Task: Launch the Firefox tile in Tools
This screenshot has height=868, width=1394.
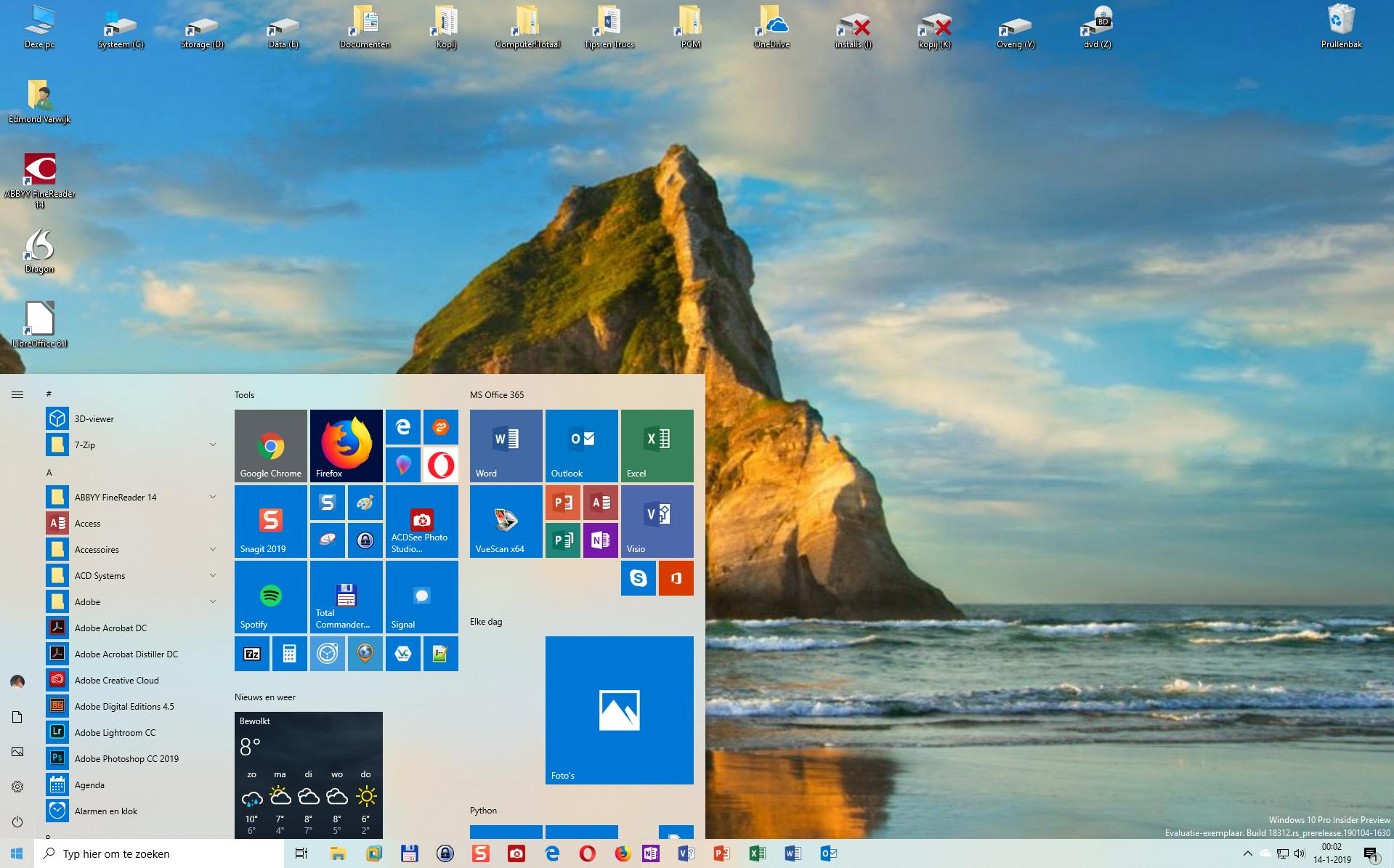Action: point(346,445)
